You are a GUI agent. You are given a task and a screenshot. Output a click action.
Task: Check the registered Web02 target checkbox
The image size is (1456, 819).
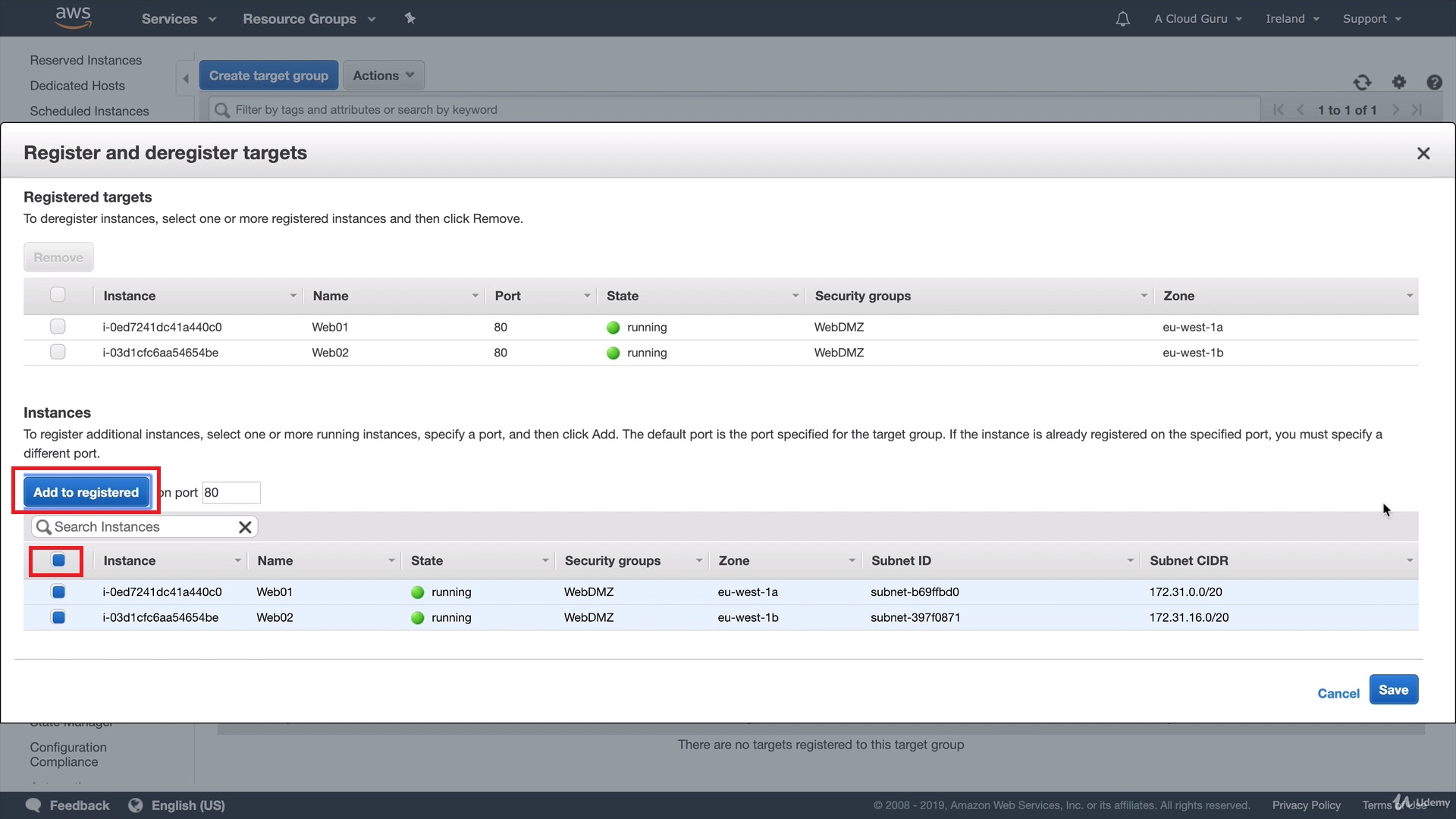point(58,352)
